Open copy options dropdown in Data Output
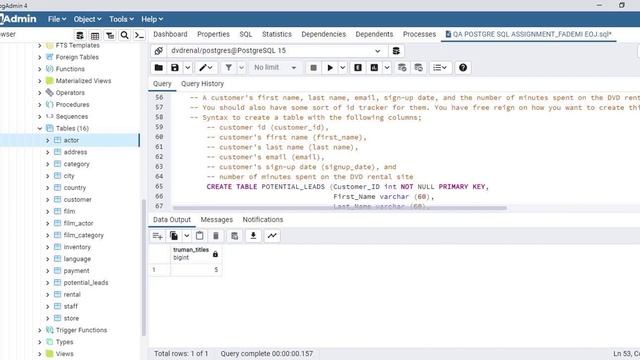The width and height of the screenshot is (640, 360). [x=187, y=236]
